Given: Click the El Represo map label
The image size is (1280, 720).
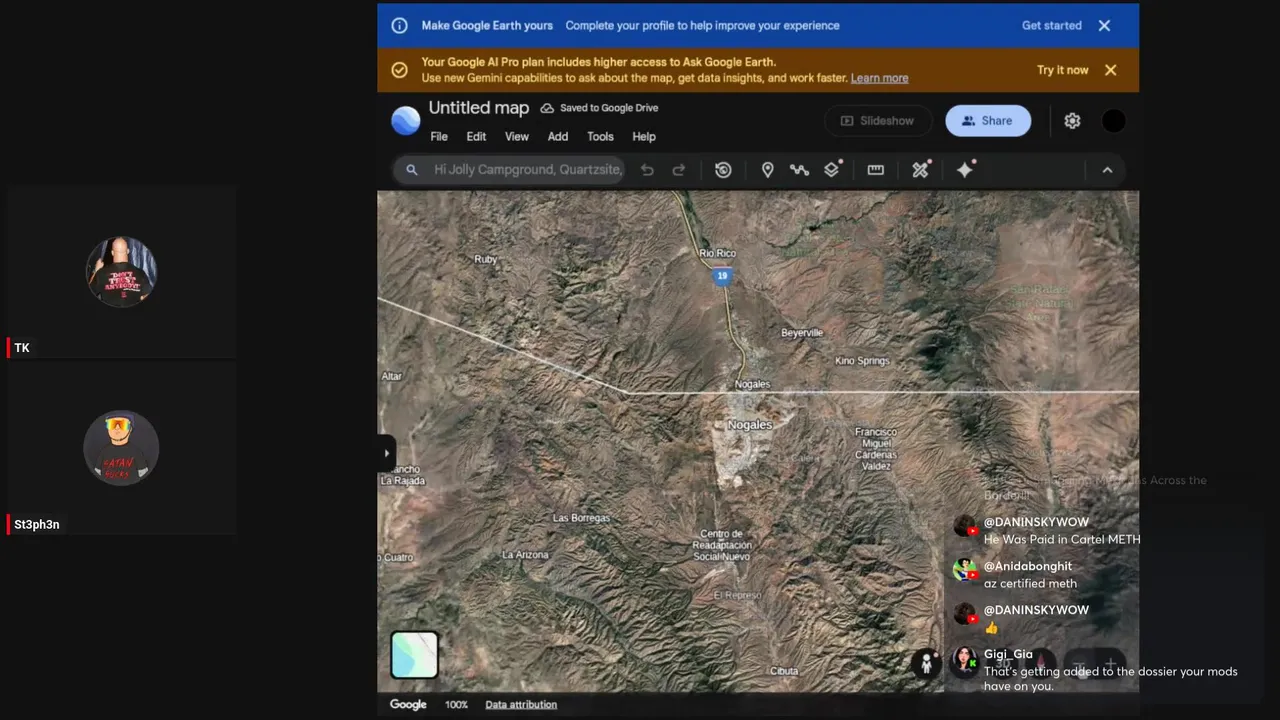Looking at the screenshot, I should [738, 595].
